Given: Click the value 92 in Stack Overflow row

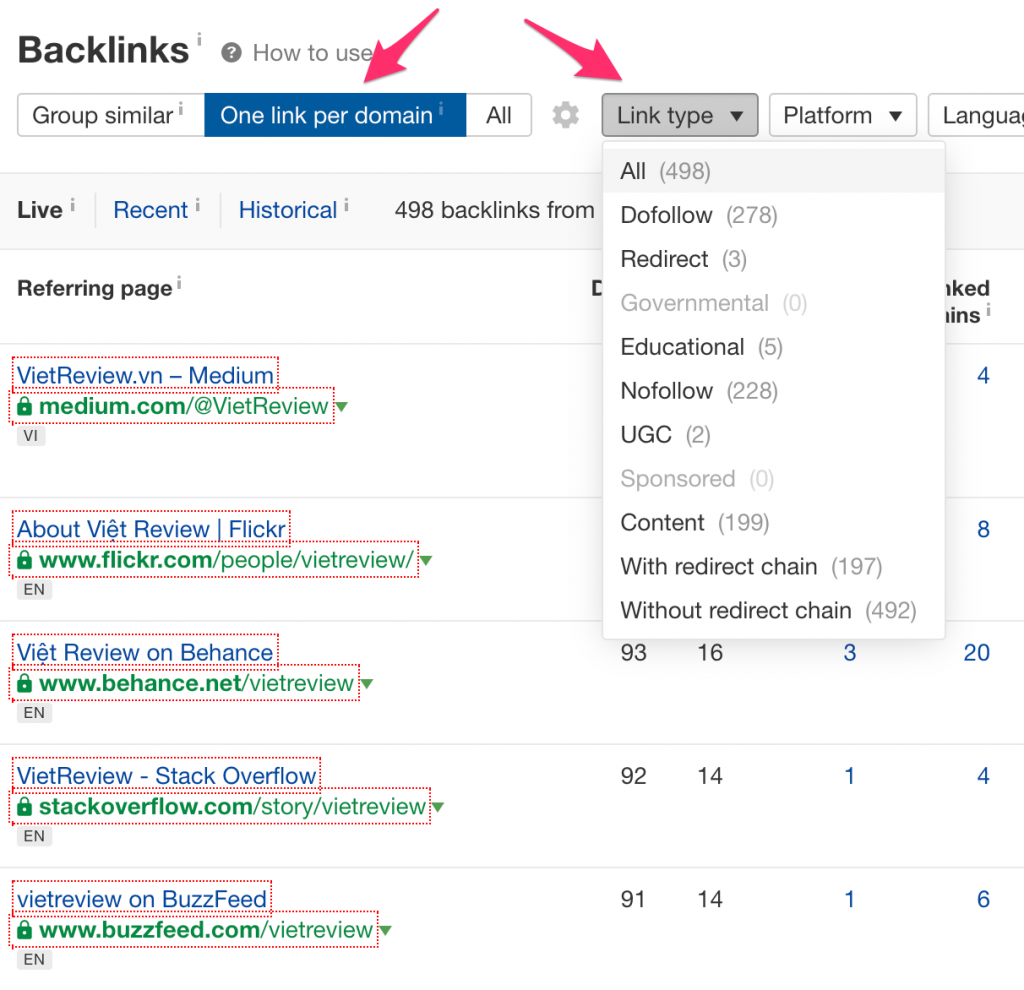Looking at the screenshot, I should tap(633, 776).
